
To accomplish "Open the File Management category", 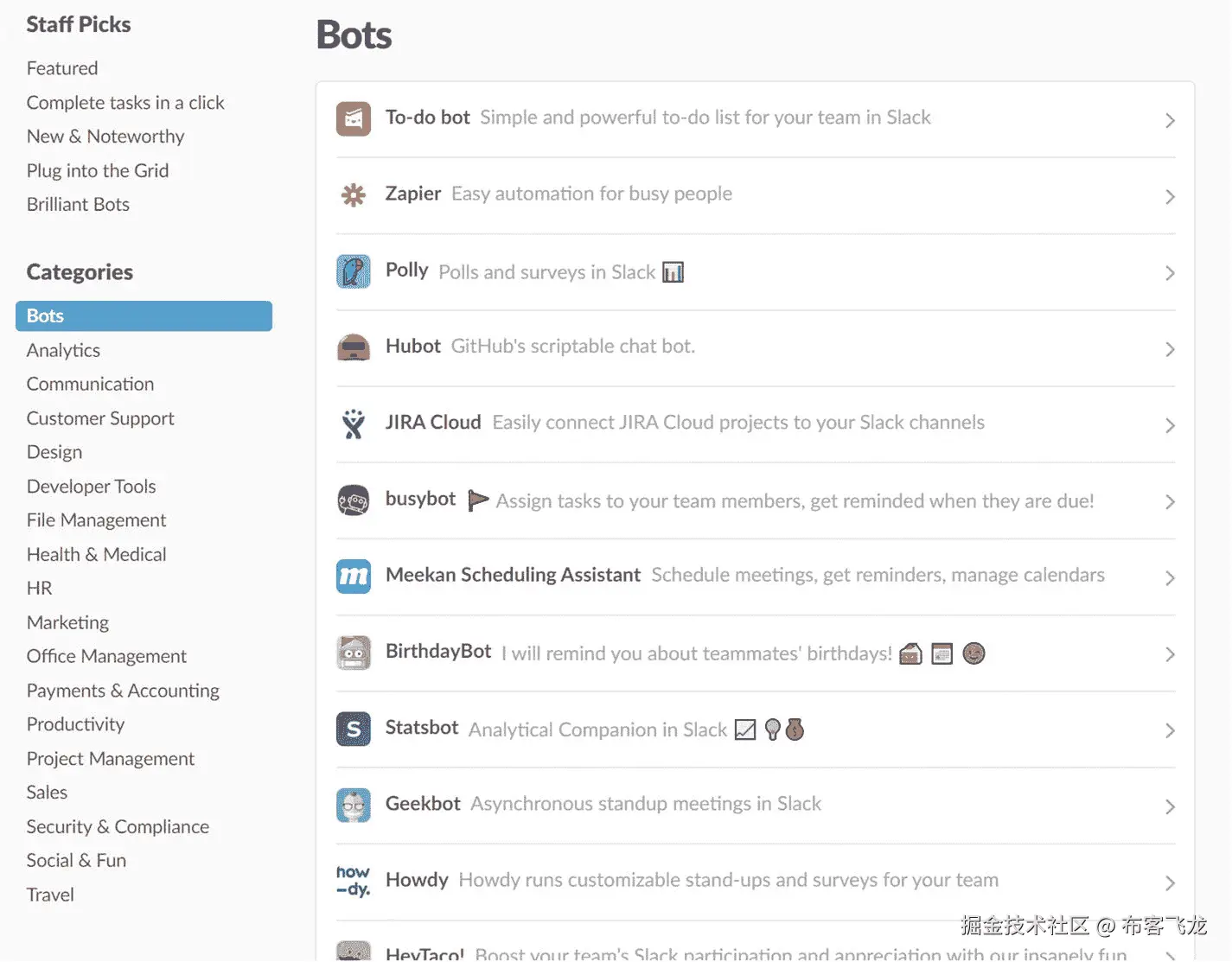I will point(96,520).
